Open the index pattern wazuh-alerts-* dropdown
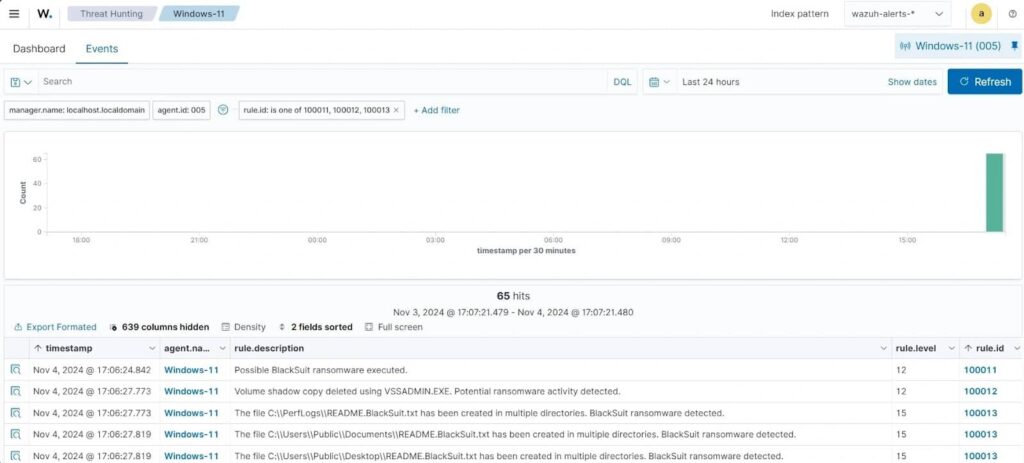Screen dimensions: 1024x463 tap(897, 14)
